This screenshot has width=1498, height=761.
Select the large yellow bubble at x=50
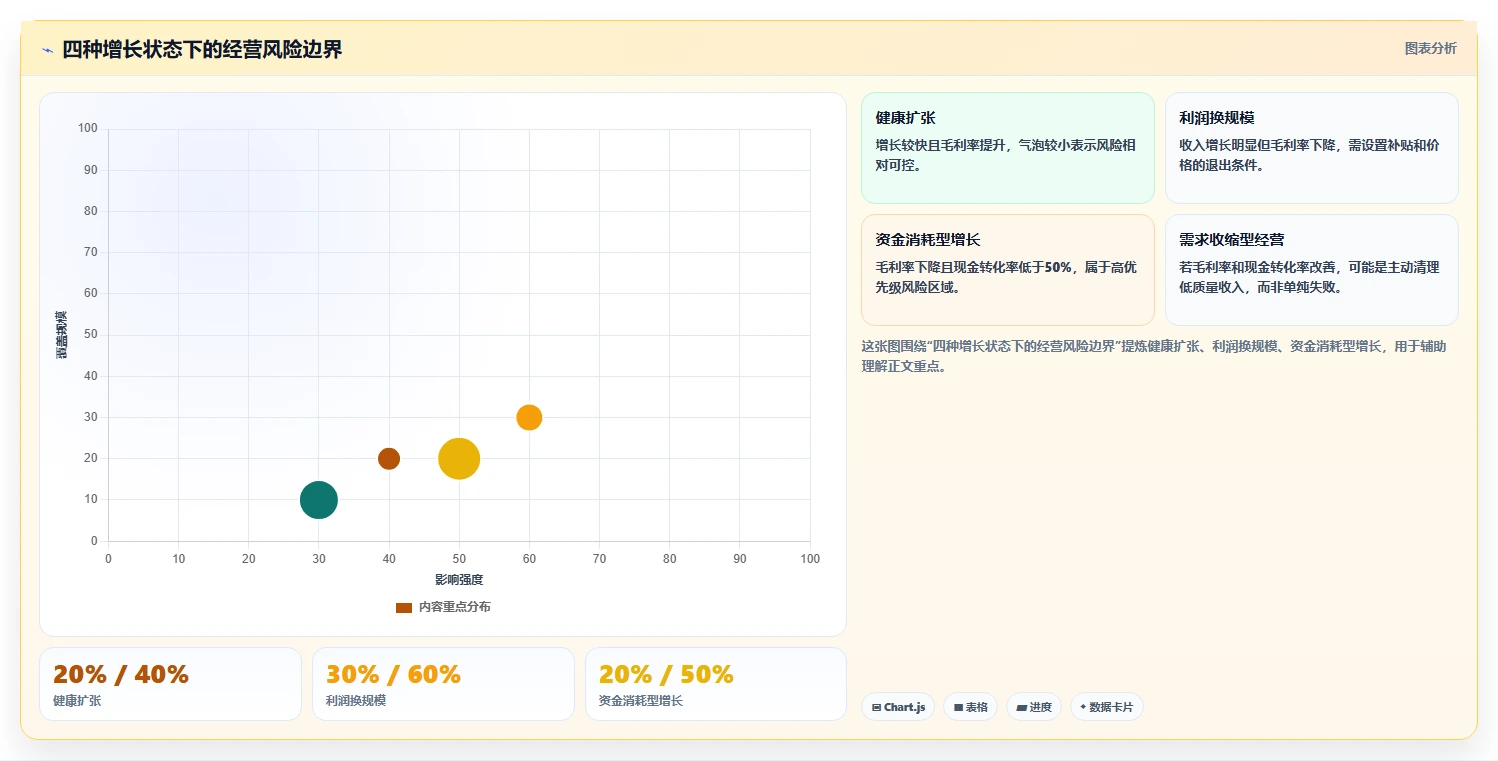[x=459, y=459]
